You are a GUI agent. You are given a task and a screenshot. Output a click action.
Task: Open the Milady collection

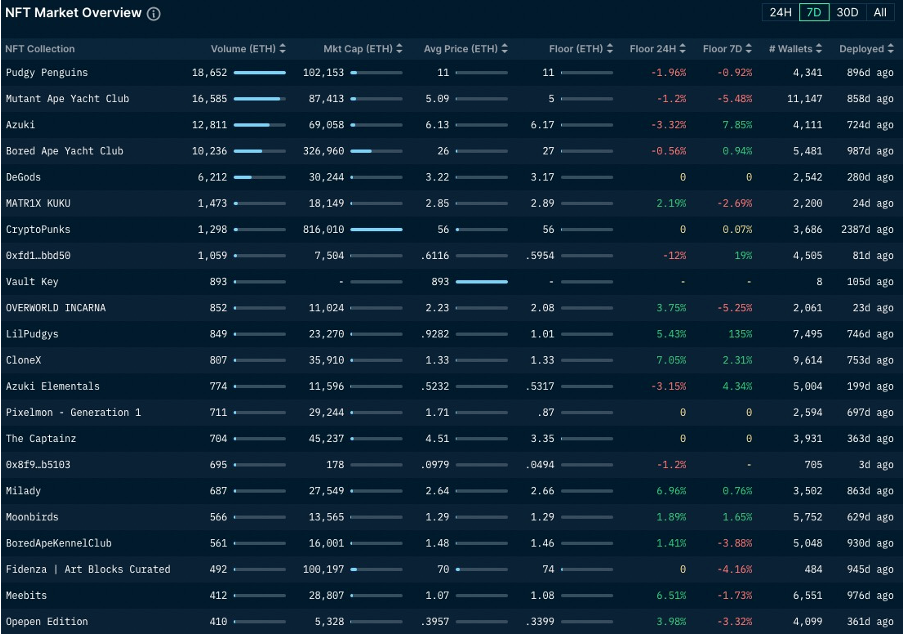click(x=23, y=491)
